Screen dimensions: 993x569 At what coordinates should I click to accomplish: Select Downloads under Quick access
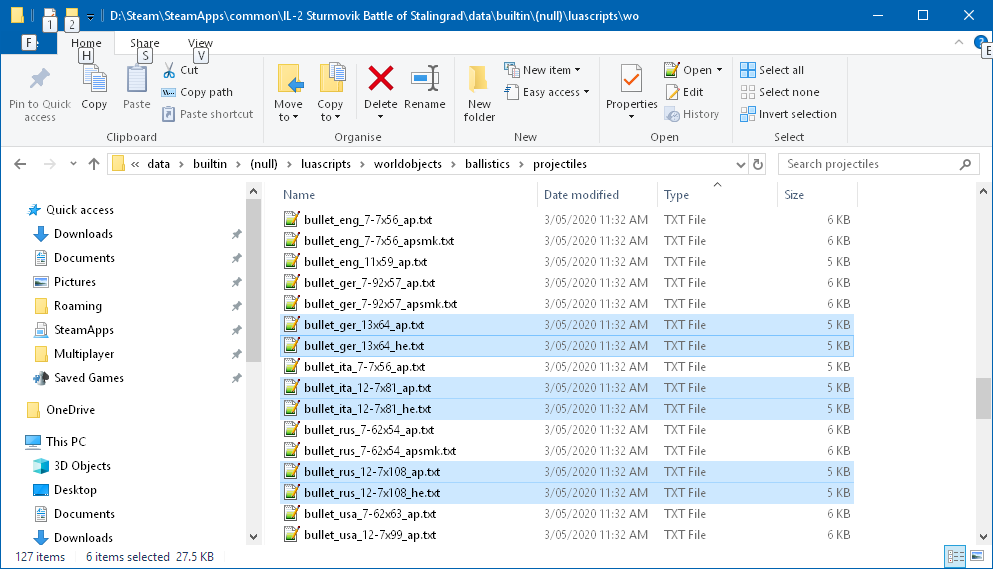tap(83, 234)
